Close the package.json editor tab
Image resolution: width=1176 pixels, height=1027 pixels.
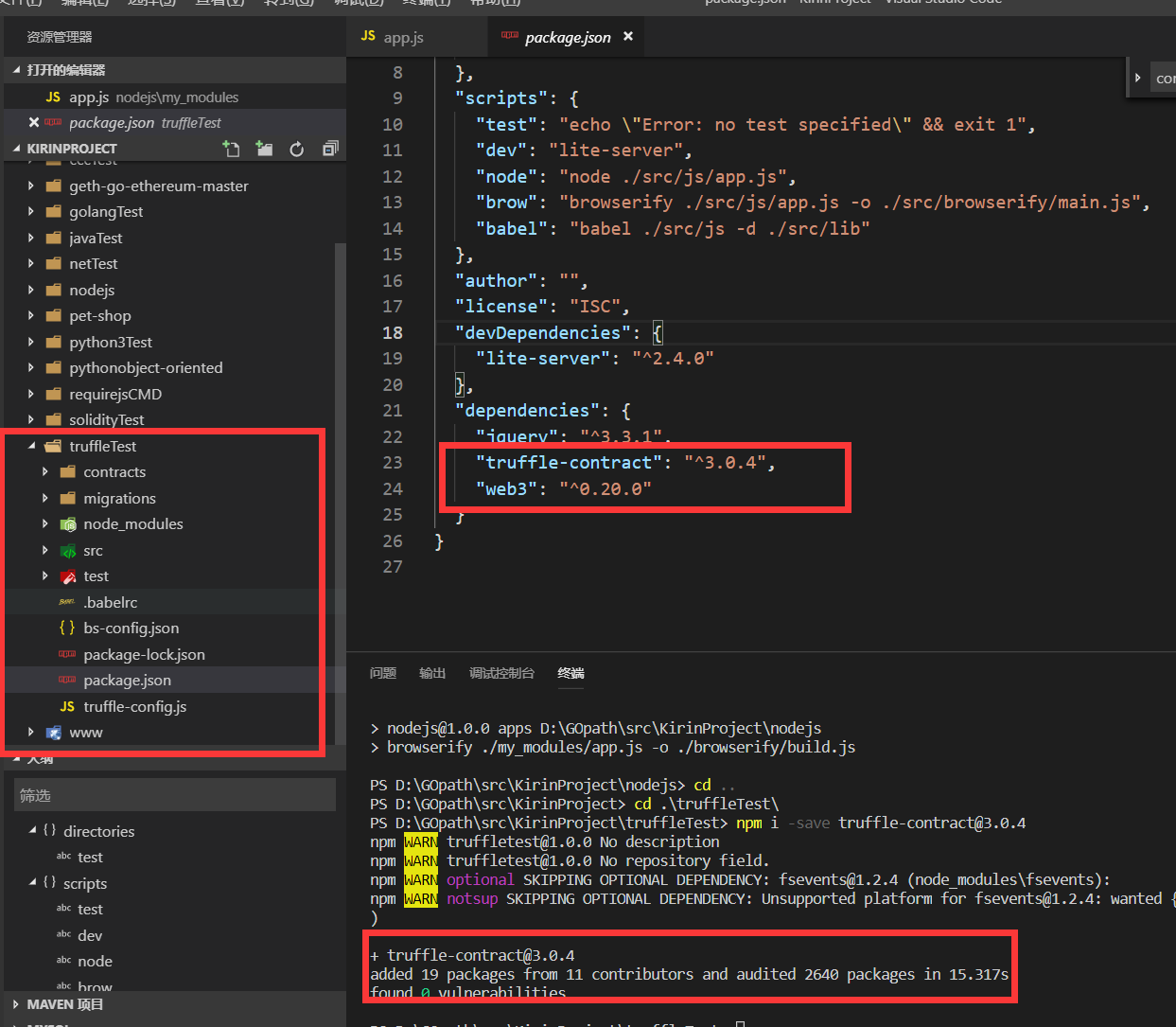pos(628,36)
